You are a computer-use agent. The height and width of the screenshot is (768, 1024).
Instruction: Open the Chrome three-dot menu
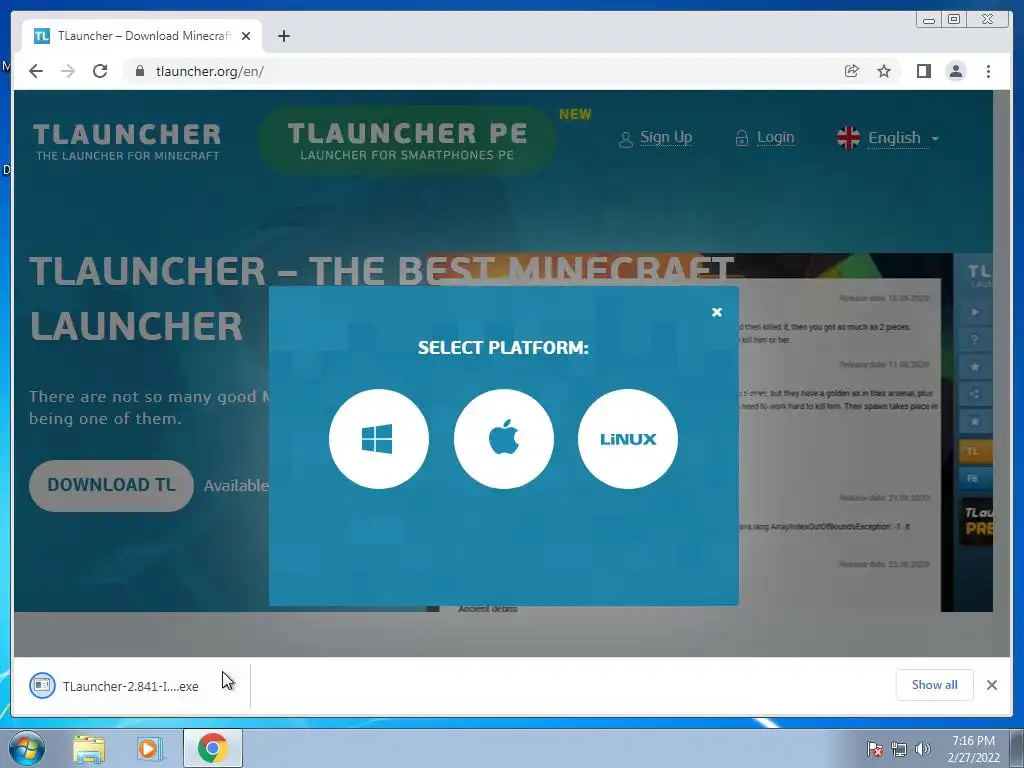(x=988, y=71)
